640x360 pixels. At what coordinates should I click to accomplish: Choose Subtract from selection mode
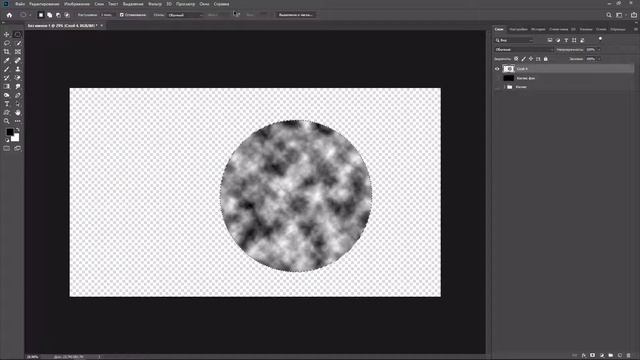point(58,15)
